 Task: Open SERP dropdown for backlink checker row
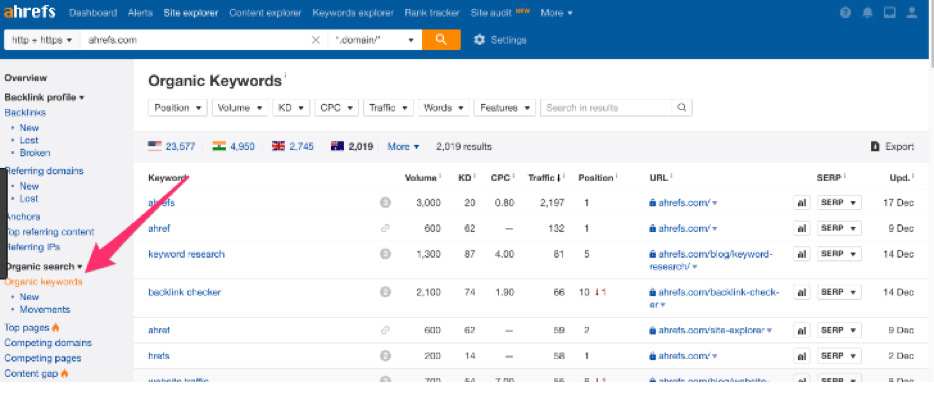pyautogui.click(x=839, y=292)
